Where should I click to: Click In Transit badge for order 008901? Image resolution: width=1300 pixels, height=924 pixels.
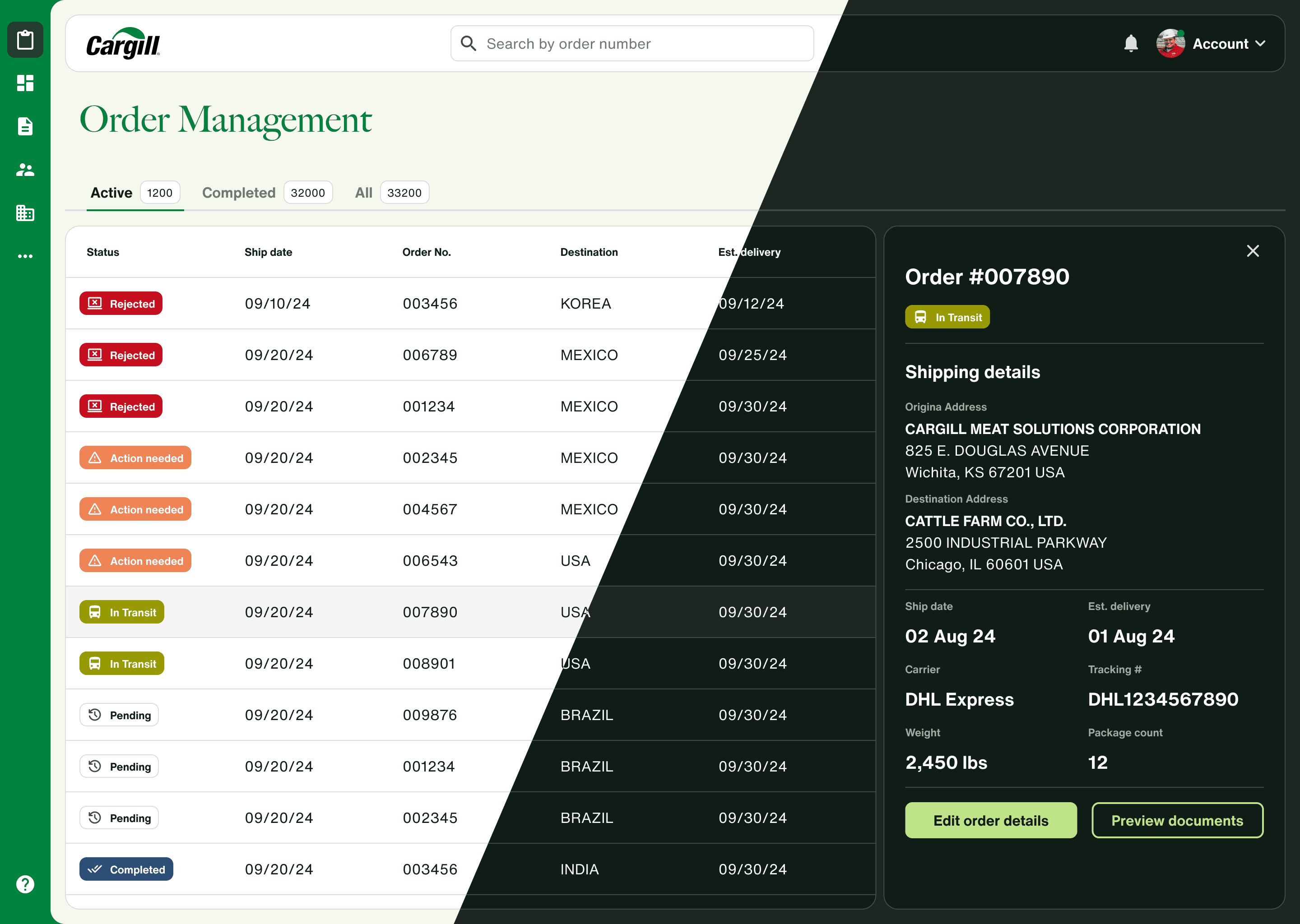[122, 663]
